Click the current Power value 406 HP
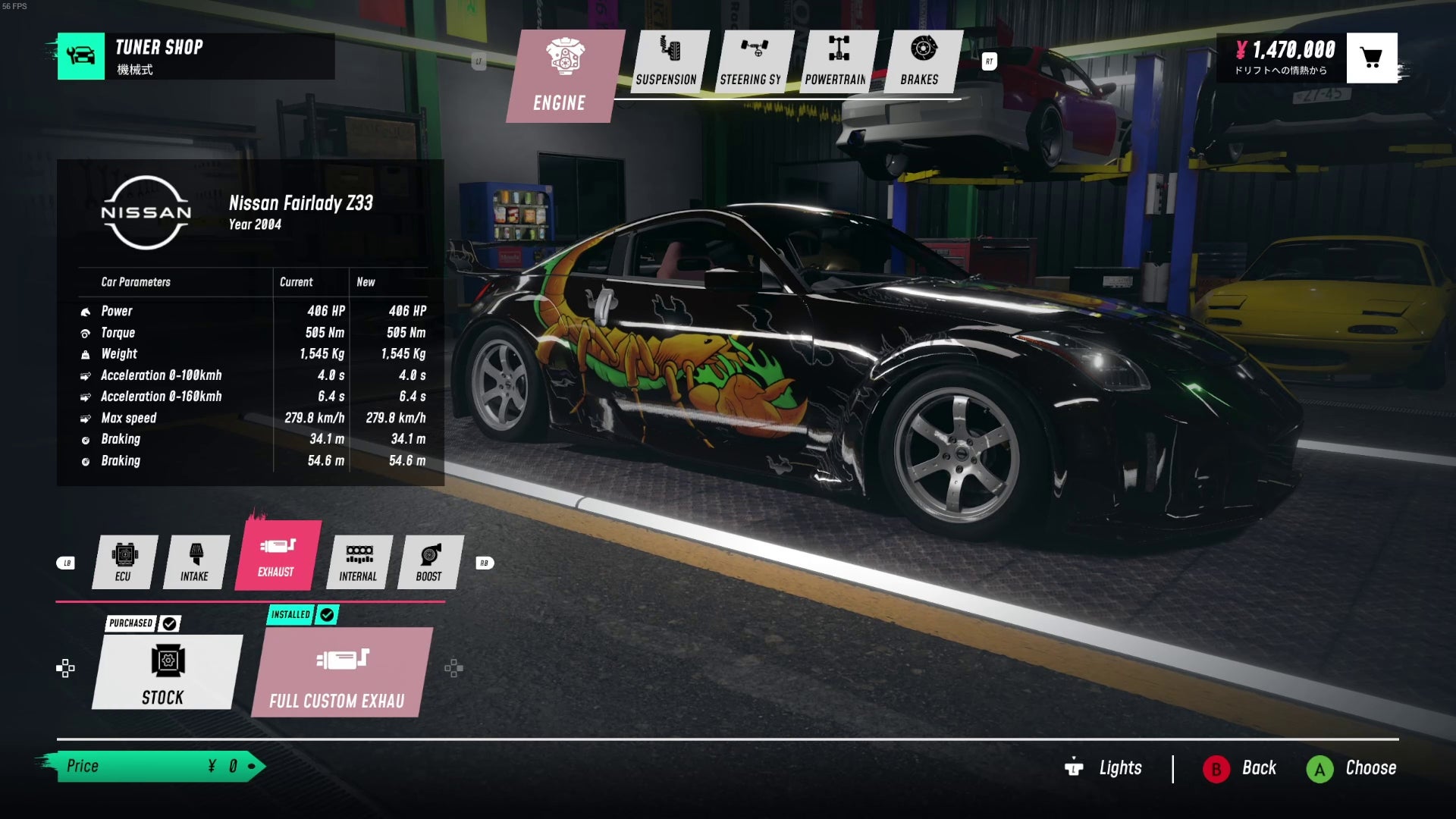 (326, 311)
